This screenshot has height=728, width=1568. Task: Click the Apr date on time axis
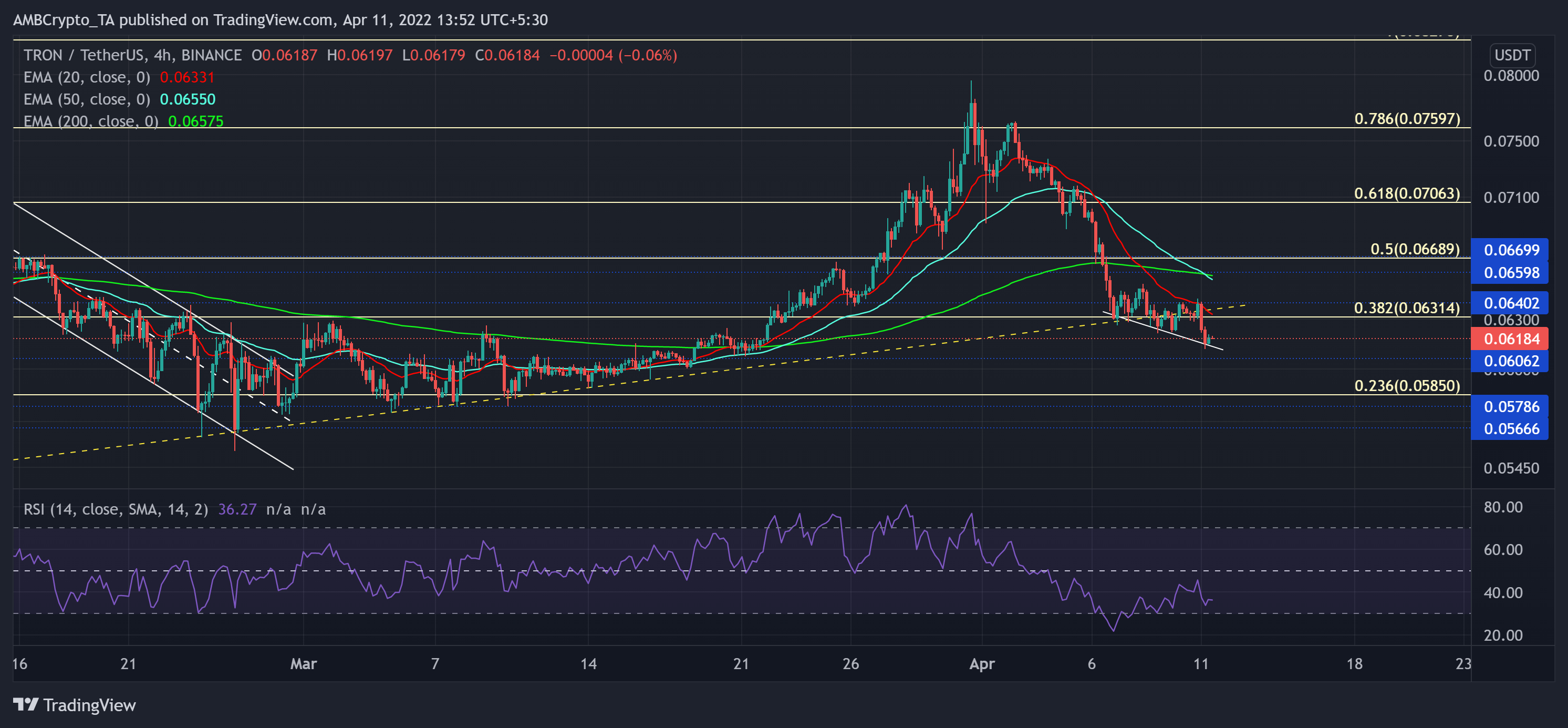981,664
